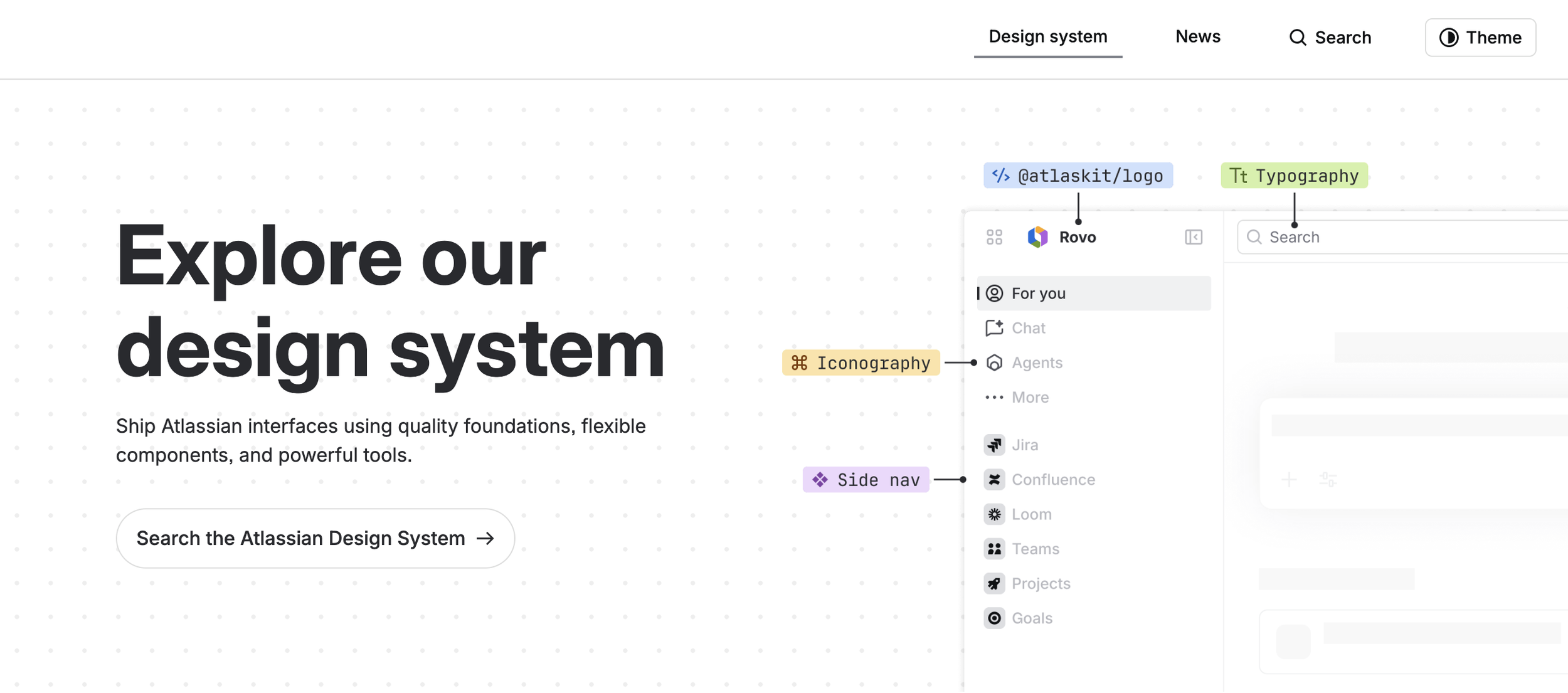Viewport: 1568px width, 693px height.
Task: Click the For you person icon
Action: pyautogui.click(x=994, y=294)
